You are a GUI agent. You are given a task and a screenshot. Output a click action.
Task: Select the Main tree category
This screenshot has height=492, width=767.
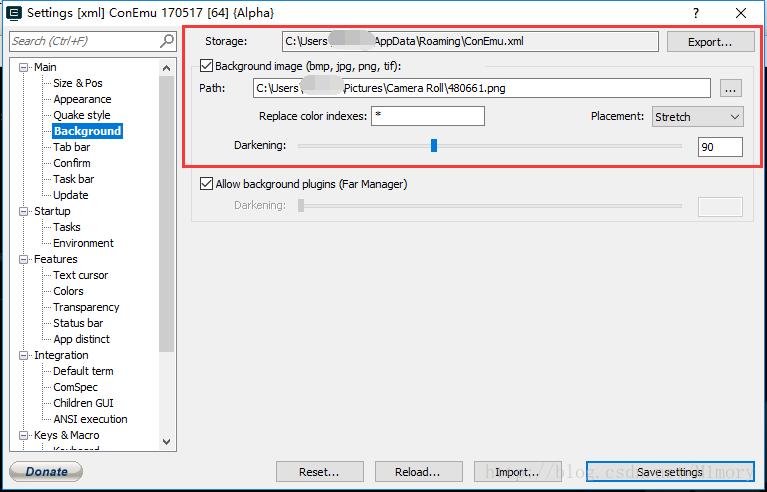tap(45, 67)
